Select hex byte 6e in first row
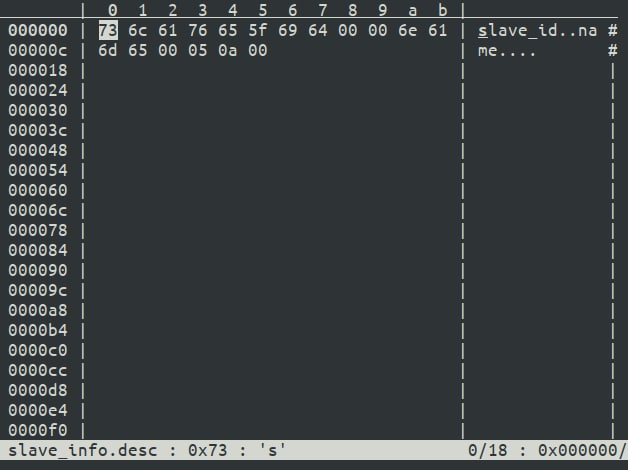The height and width of the screenshot is (470, 628). (407, 30)
